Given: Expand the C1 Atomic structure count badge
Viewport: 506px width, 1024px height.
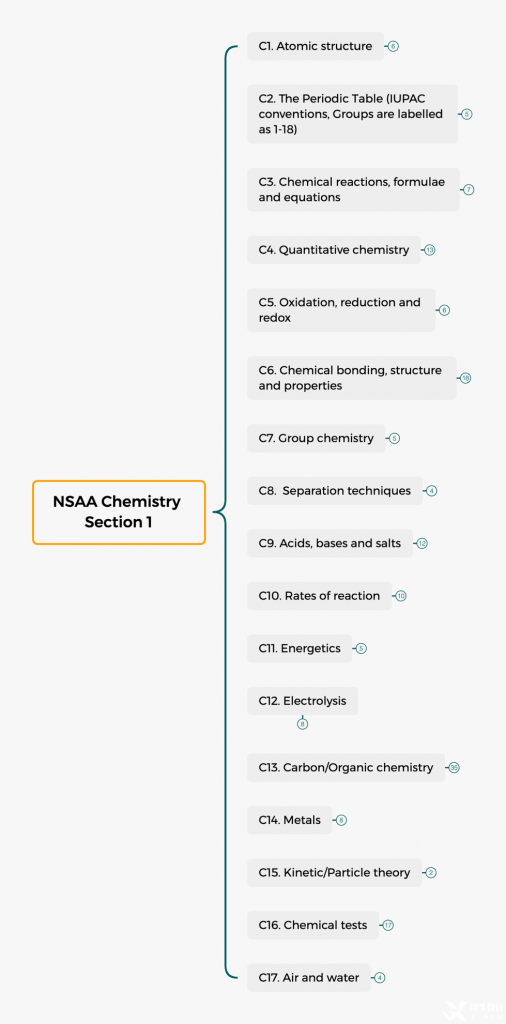Looking at the screenshot, I should click(x=393, y=46).
